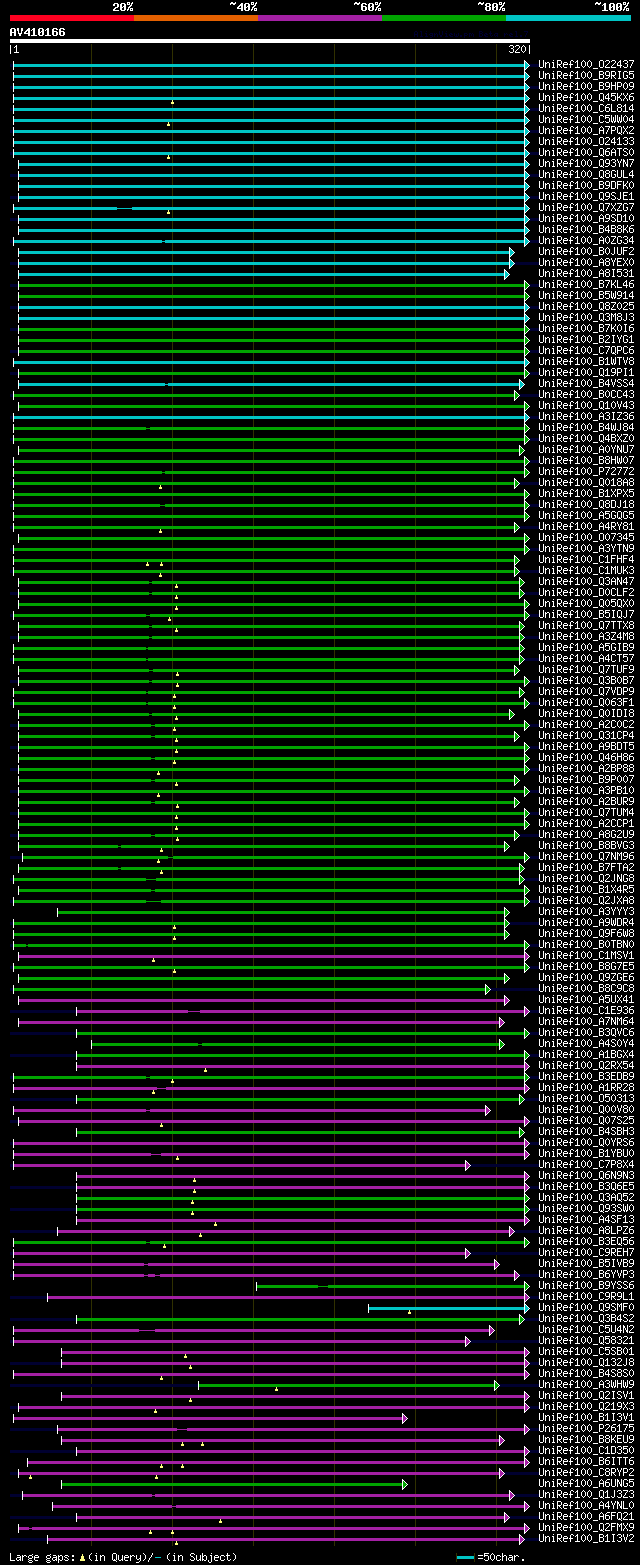The image size is (640, 1565).
Task: Open hit UniRef100_B0CC43
Action: pyautogui.click(x=586, y=394)
